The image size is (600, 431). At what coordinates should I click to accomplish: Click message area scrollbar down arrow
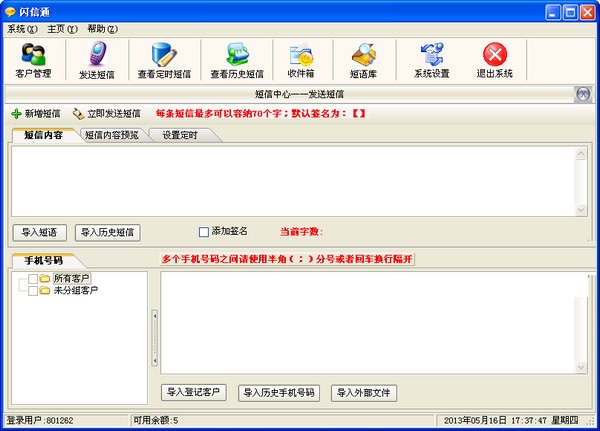[x=581, y=210]
